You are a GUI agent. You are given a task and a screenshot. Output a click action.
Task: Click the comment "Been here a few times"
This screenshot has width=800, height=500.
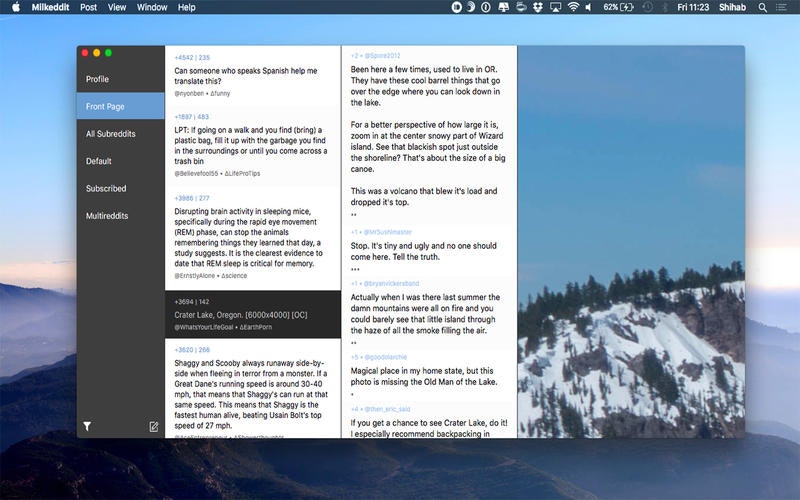[x=429, y=136]
